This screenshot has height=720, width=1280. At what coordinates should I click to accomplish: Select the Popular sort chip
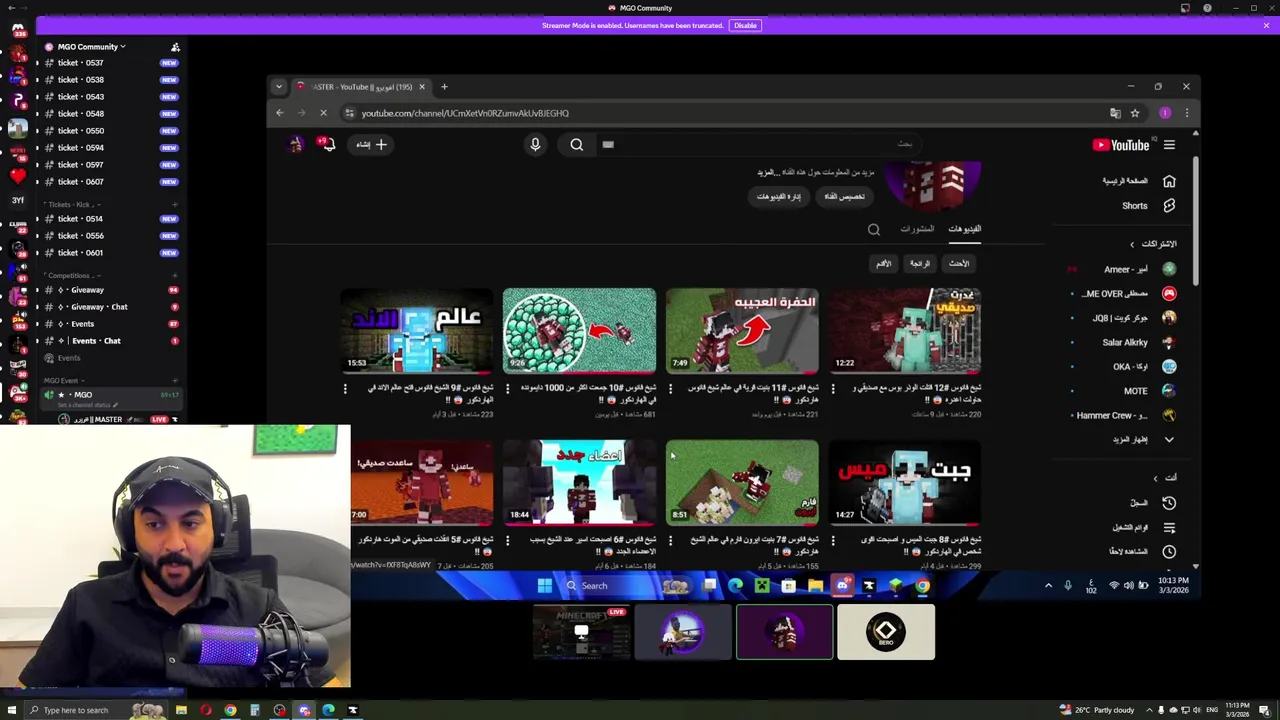(920, 264)
